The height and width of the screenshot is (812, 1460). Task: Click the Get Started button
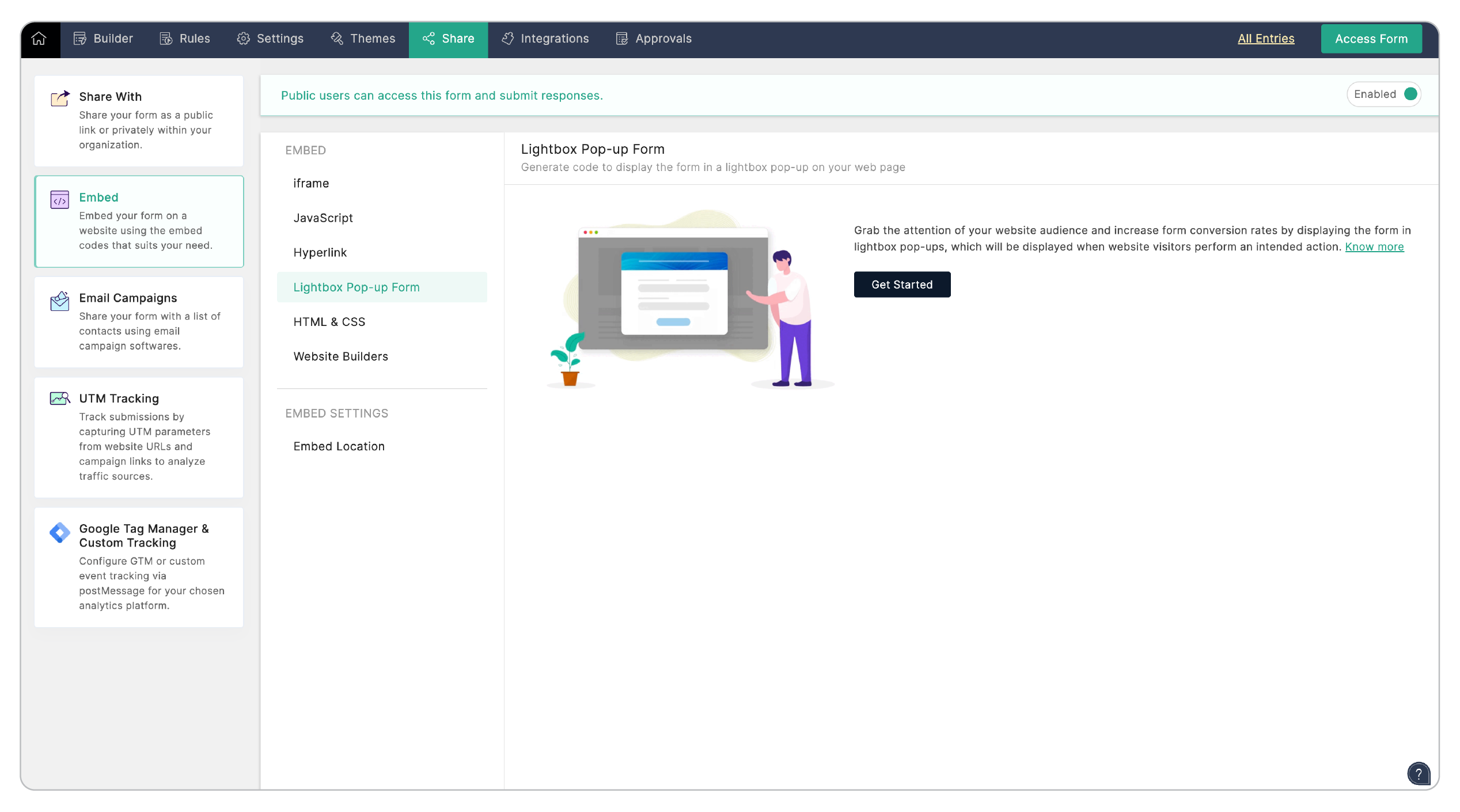901,284
